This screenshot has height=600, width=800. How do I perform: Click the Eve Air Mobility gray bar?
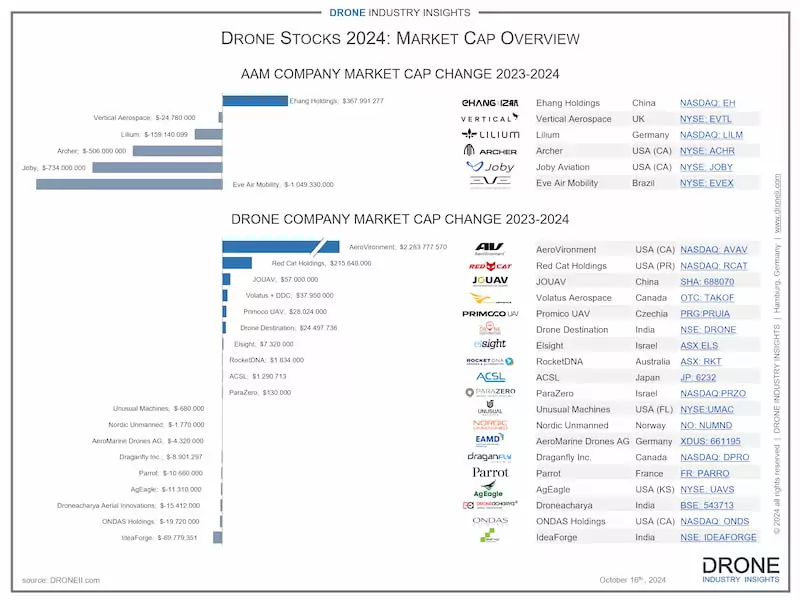129,184
